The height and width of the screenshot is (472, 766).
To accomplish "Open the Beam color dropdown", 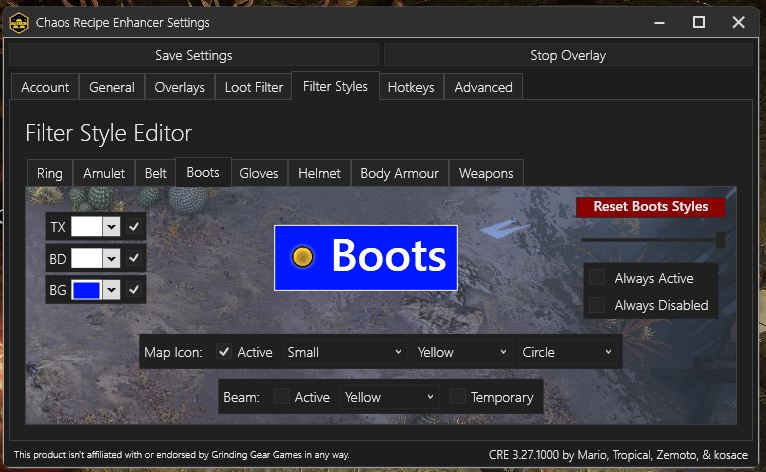I will point(389,397).
